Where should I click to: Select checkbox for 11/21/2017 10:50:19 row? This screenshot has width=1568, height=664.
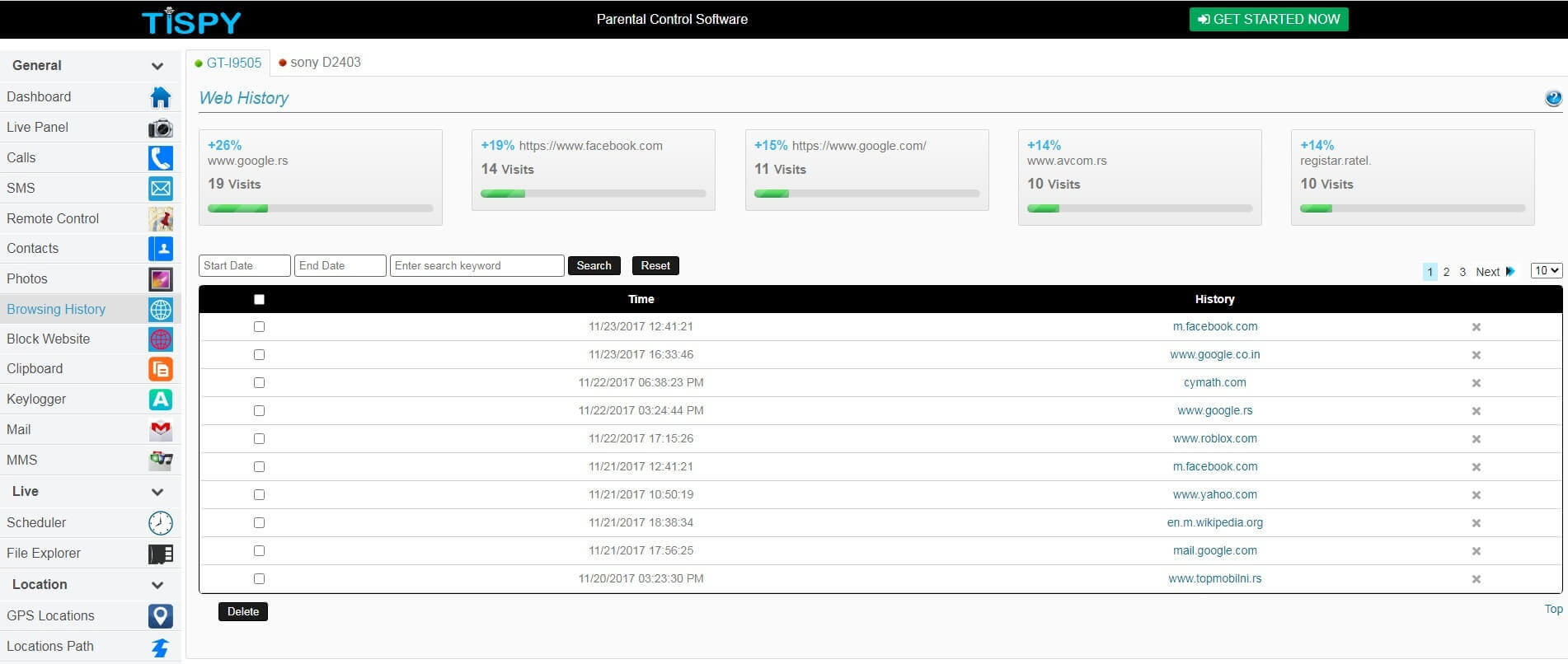pos(260,495)
